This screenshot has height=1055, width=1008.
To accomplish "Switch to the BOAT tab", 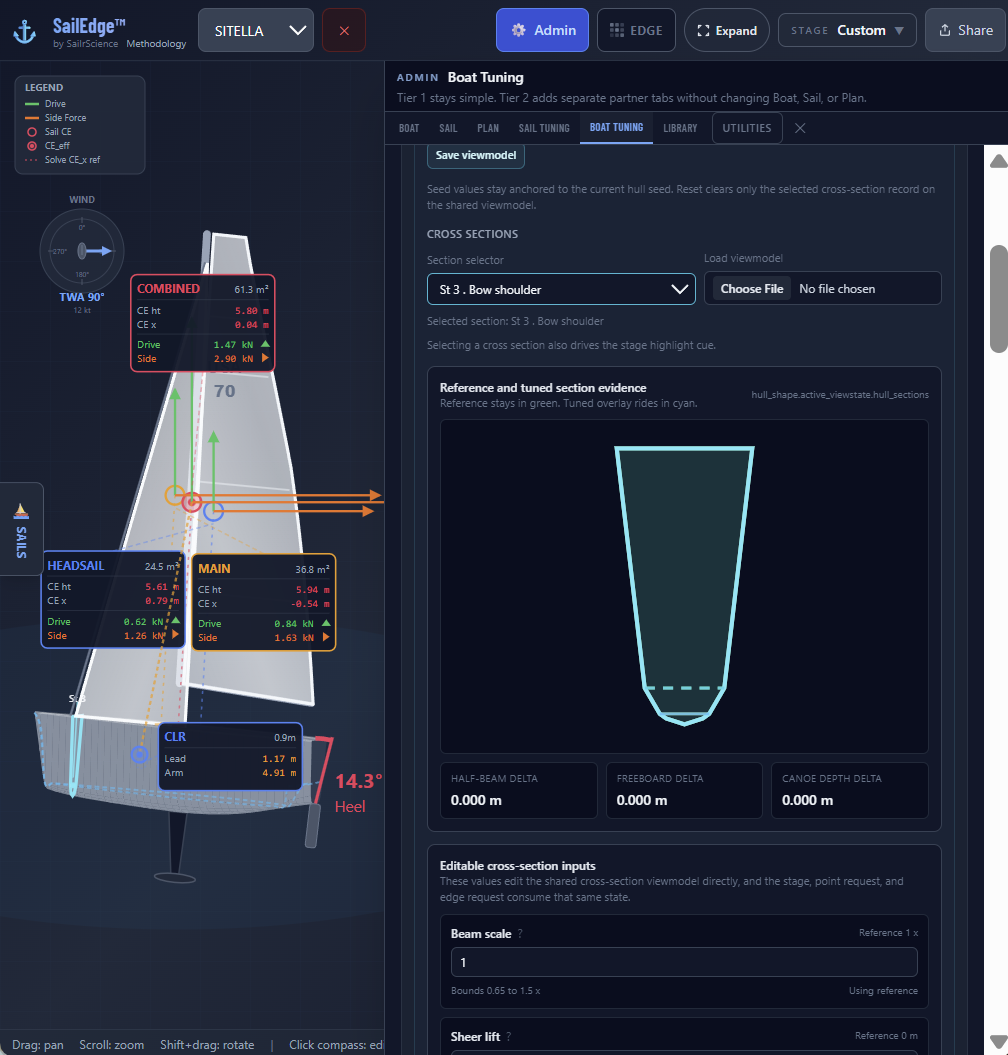I will (x=408, y=128).
